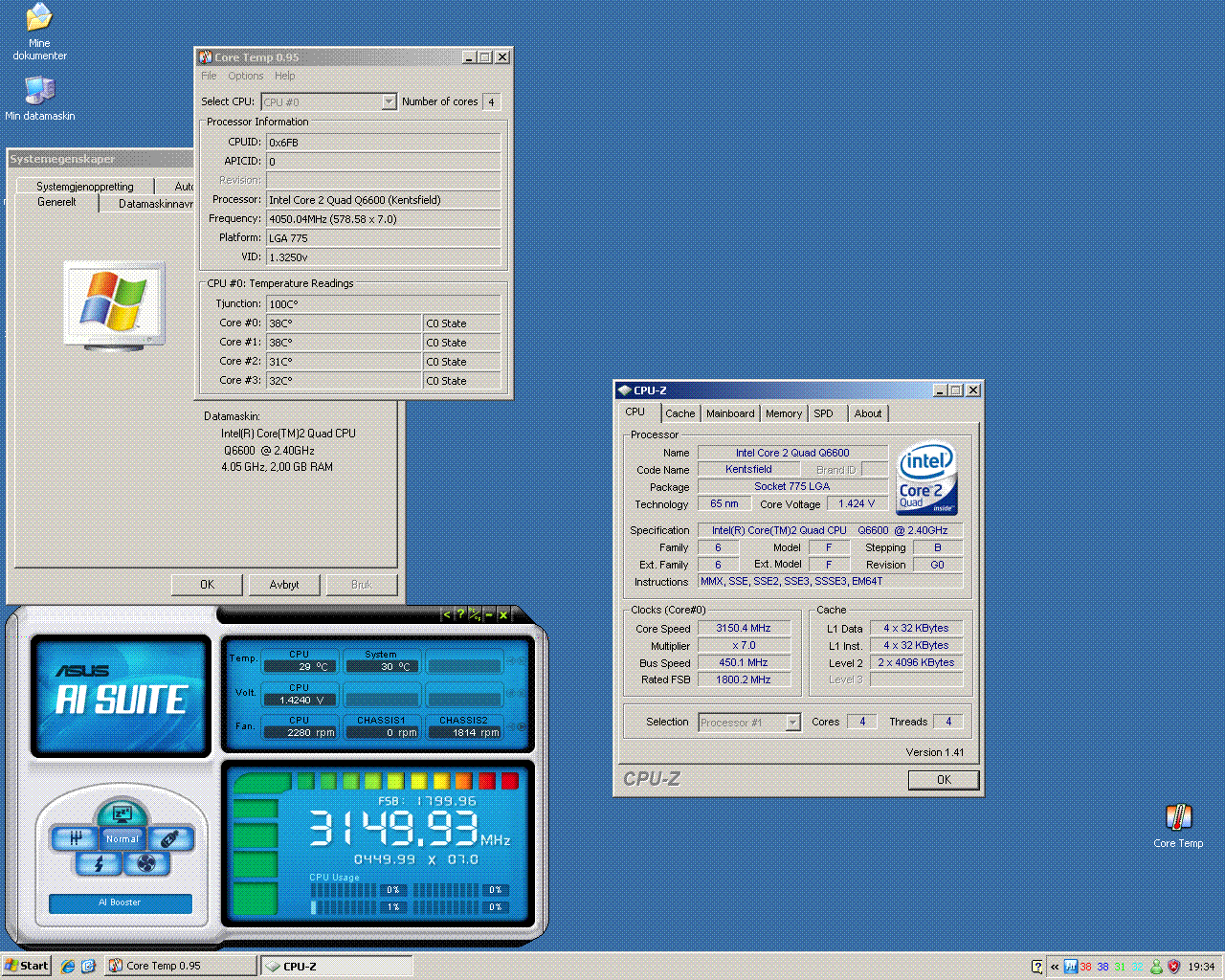
Task: Switch to Core Temp 0.95 taskbar button
Action: [180, 966]
